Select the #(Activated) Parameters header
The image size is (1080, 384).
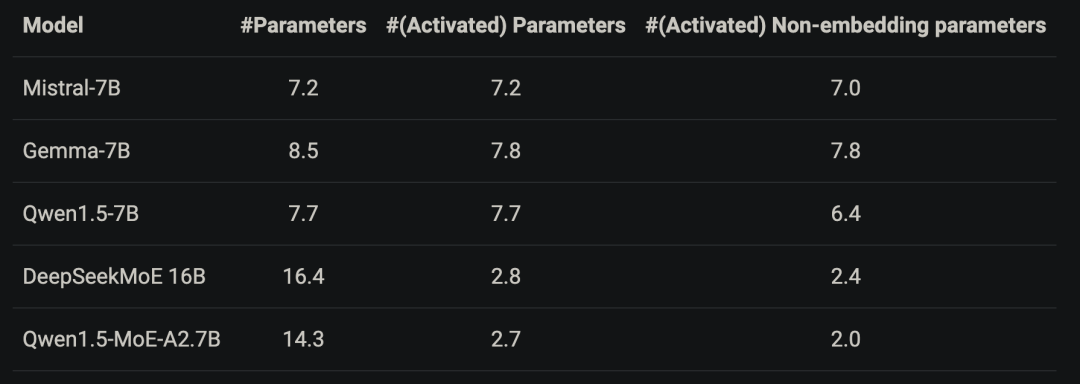[506, 25]
